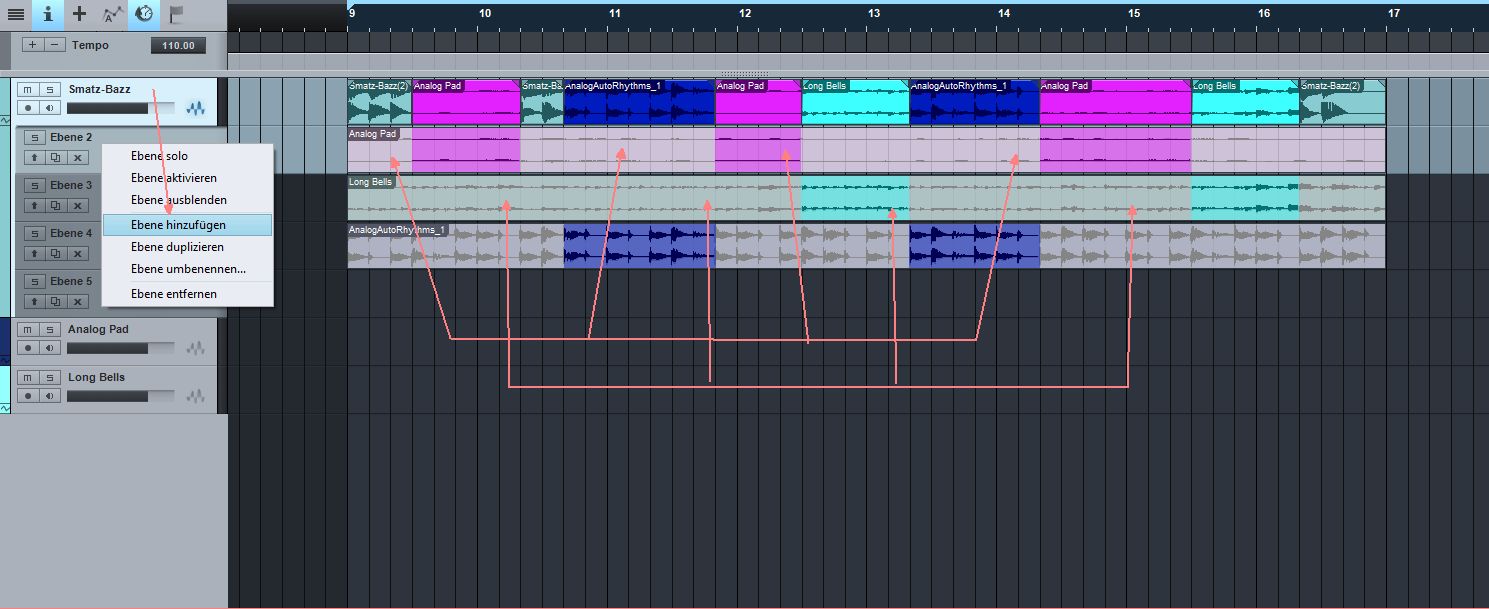1489x609 pixels.
Task: Solo layer Ebene 5
Action: tap(34, 282)
